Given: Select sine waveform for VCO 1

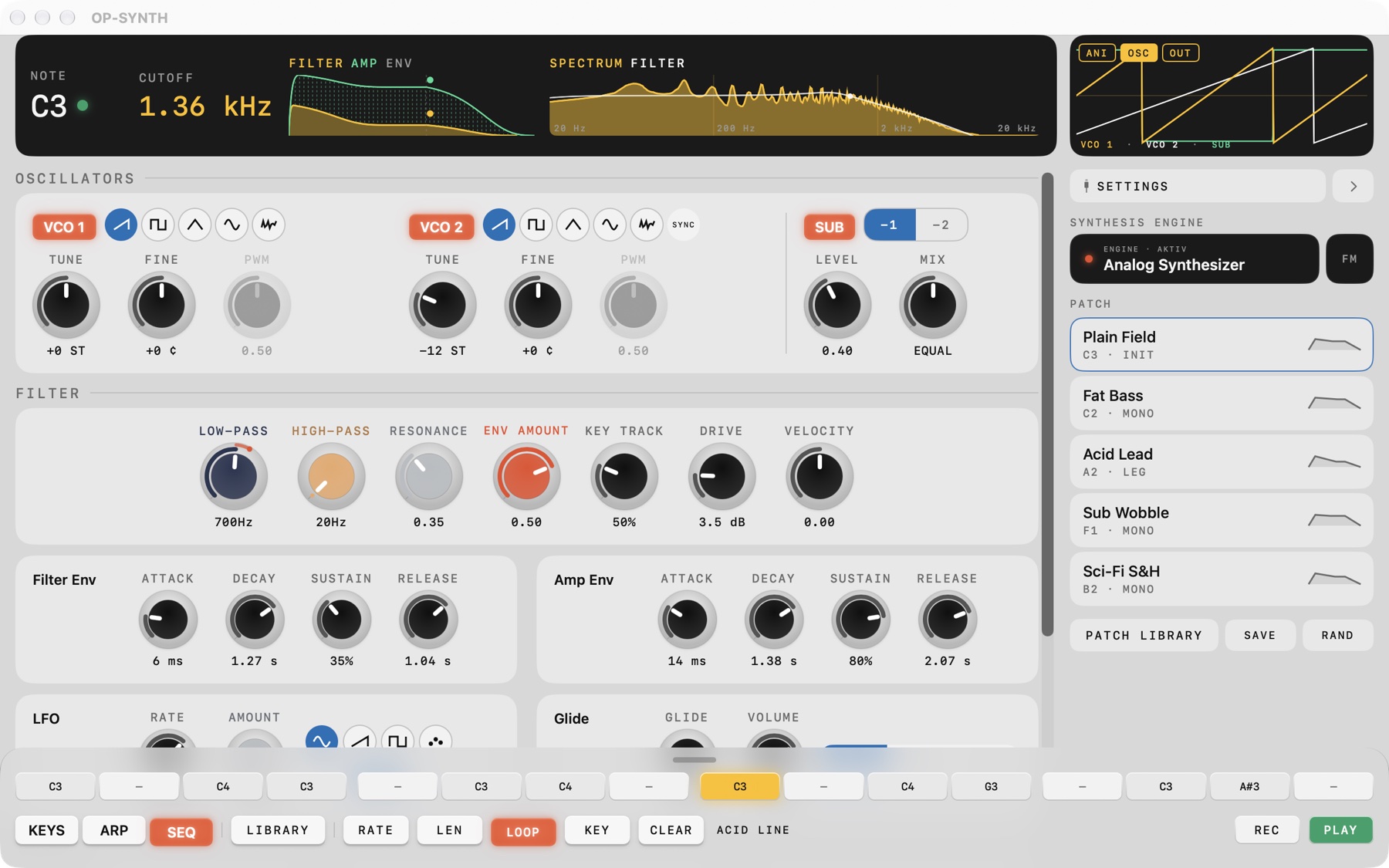Looking at the screenshot, I should click(232, 225).
